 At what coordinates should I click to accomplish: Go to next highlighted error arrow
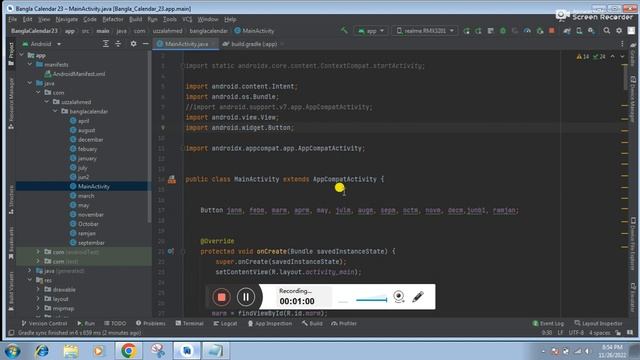[622, 56]
